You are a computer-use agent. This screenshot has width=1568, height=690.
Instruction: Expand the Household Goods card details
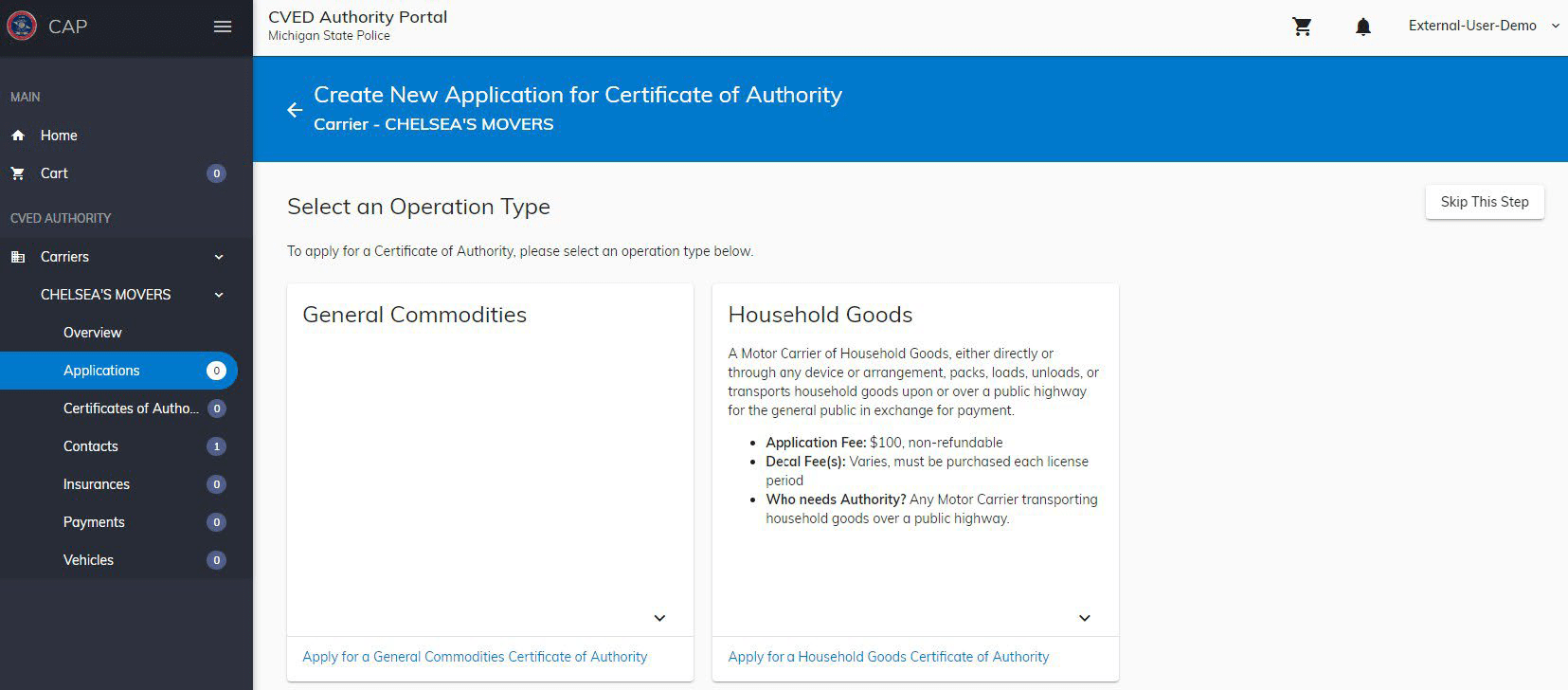(x=1085, y=618)
